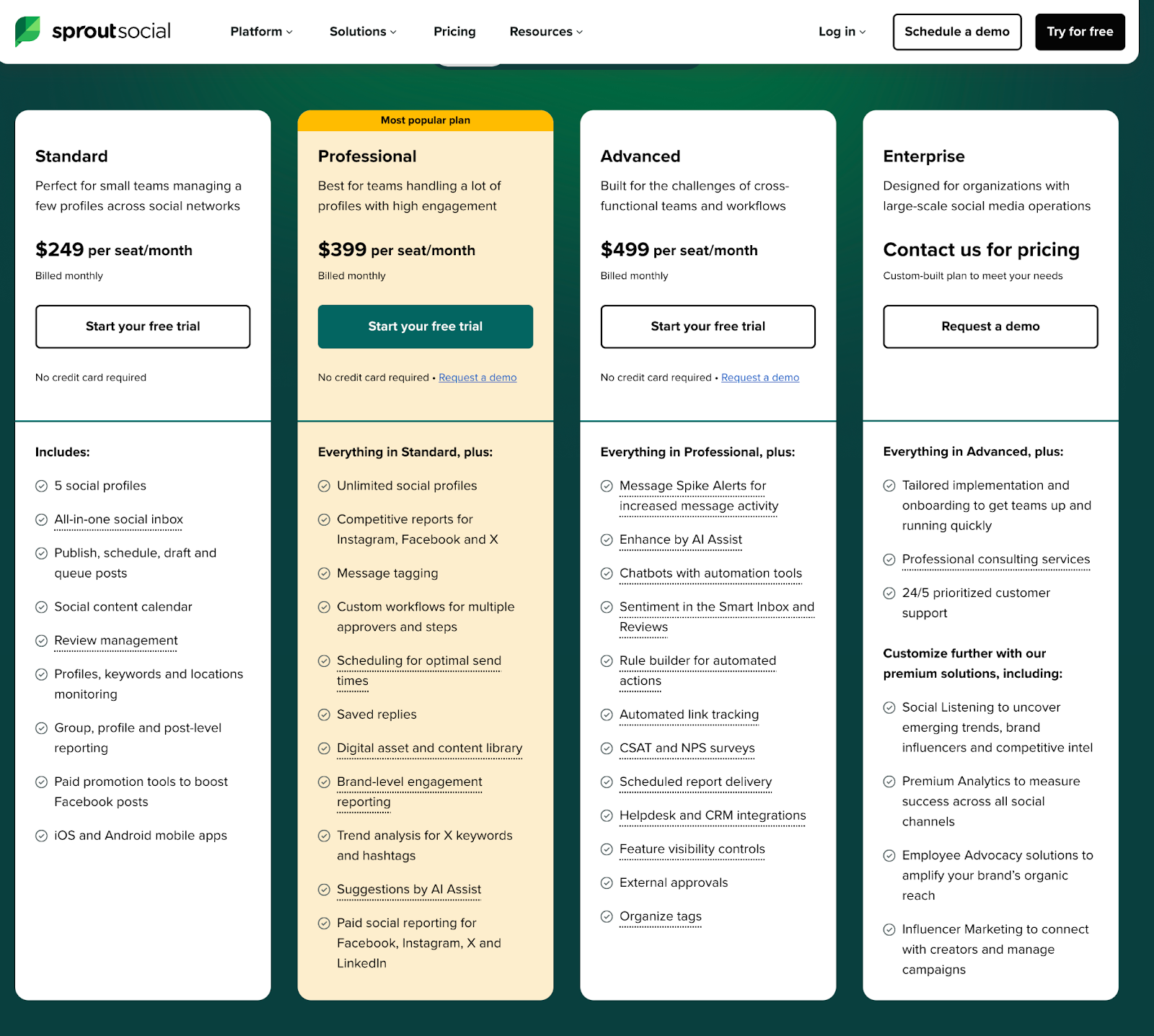Click Scheduling for optimal send times

pyautogui.click(x=419, y=671)
